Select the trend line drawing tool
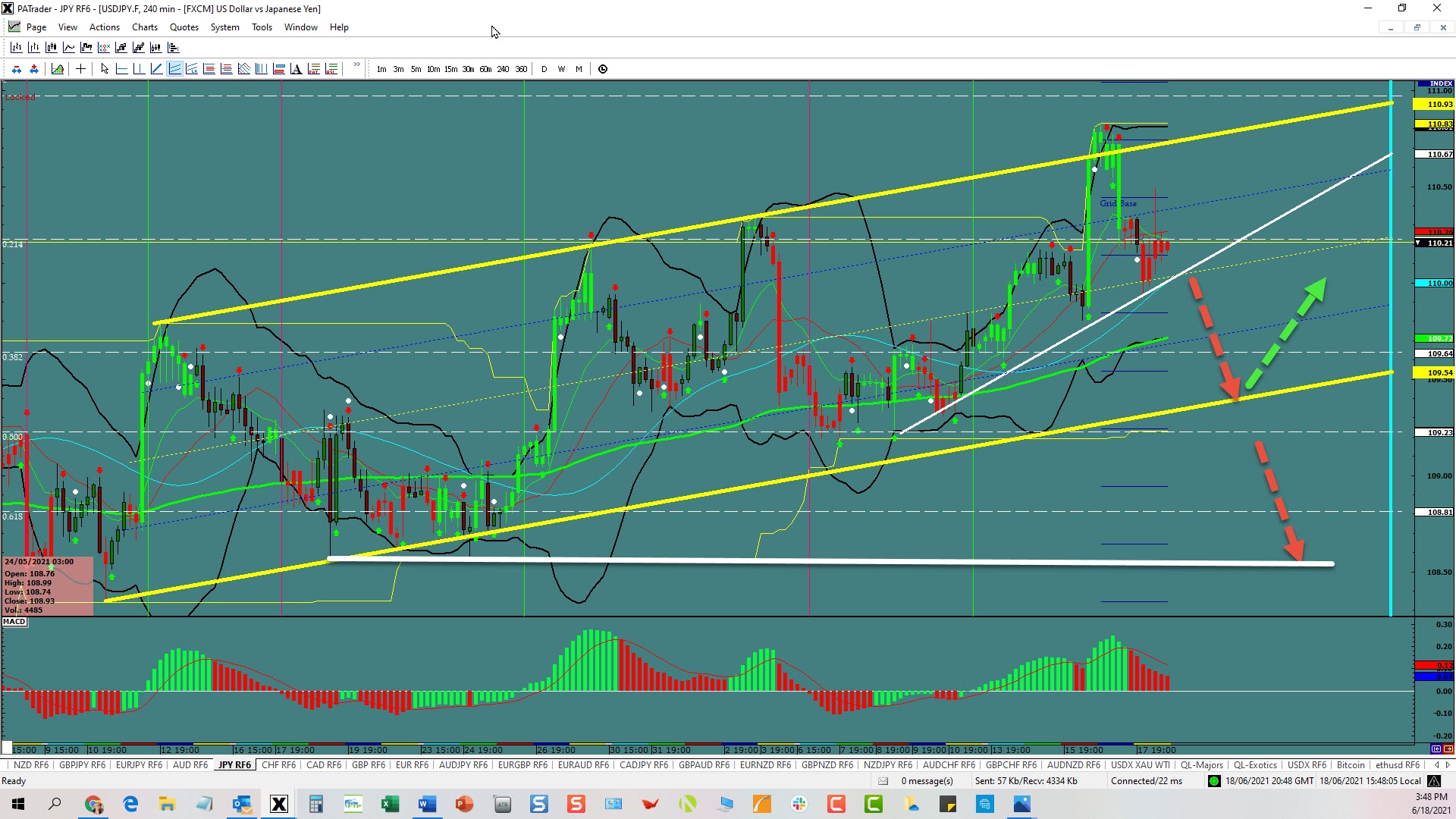 click(x=156, y=69)
